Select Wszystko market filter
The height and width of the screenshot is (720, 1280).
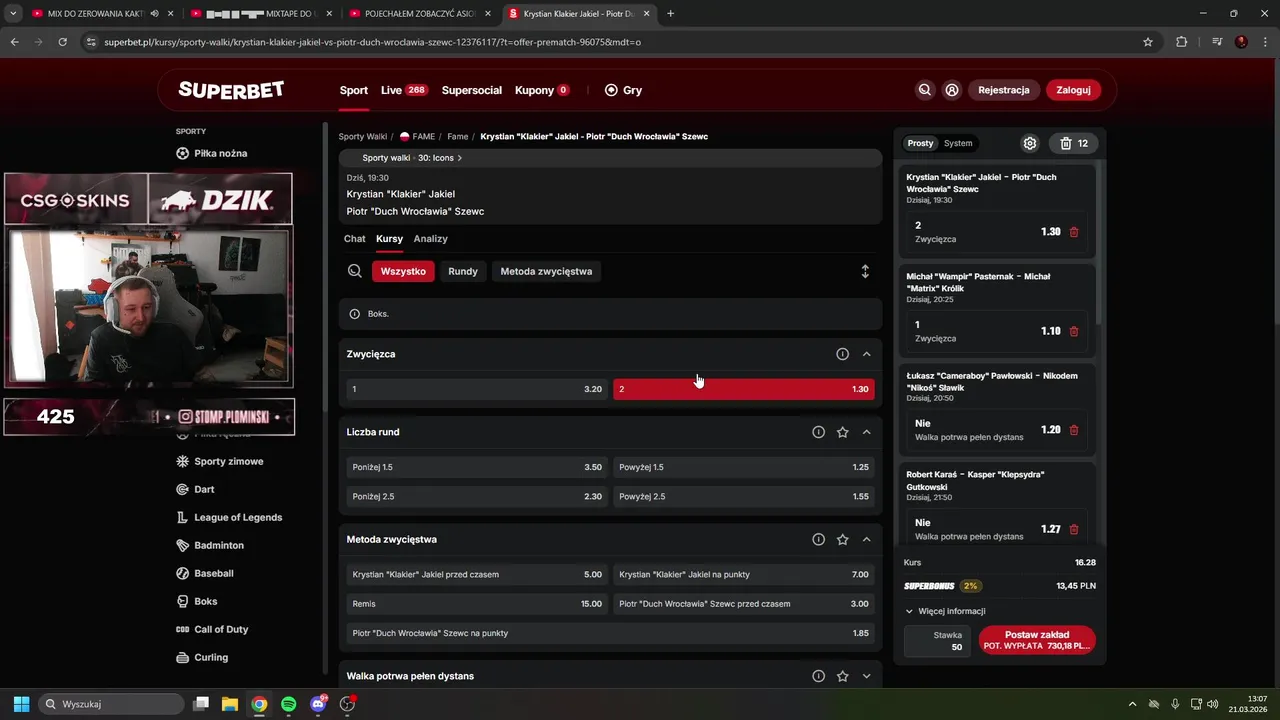[x=403, y=271]
